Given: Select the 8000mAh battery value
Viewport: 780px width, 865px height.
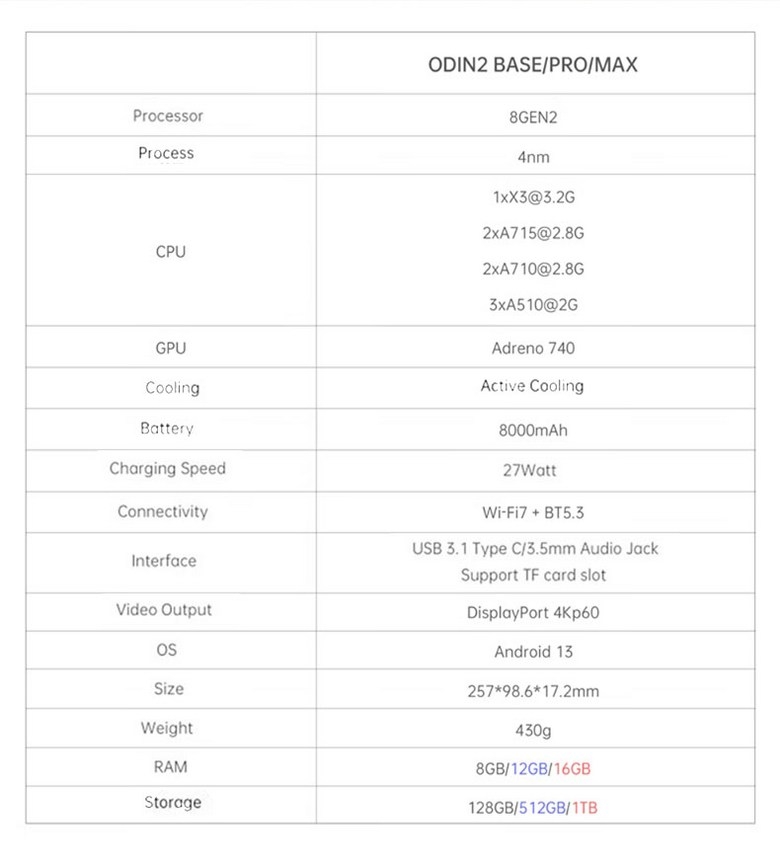Looking at the screenshot, I should (x=533, y=431).
